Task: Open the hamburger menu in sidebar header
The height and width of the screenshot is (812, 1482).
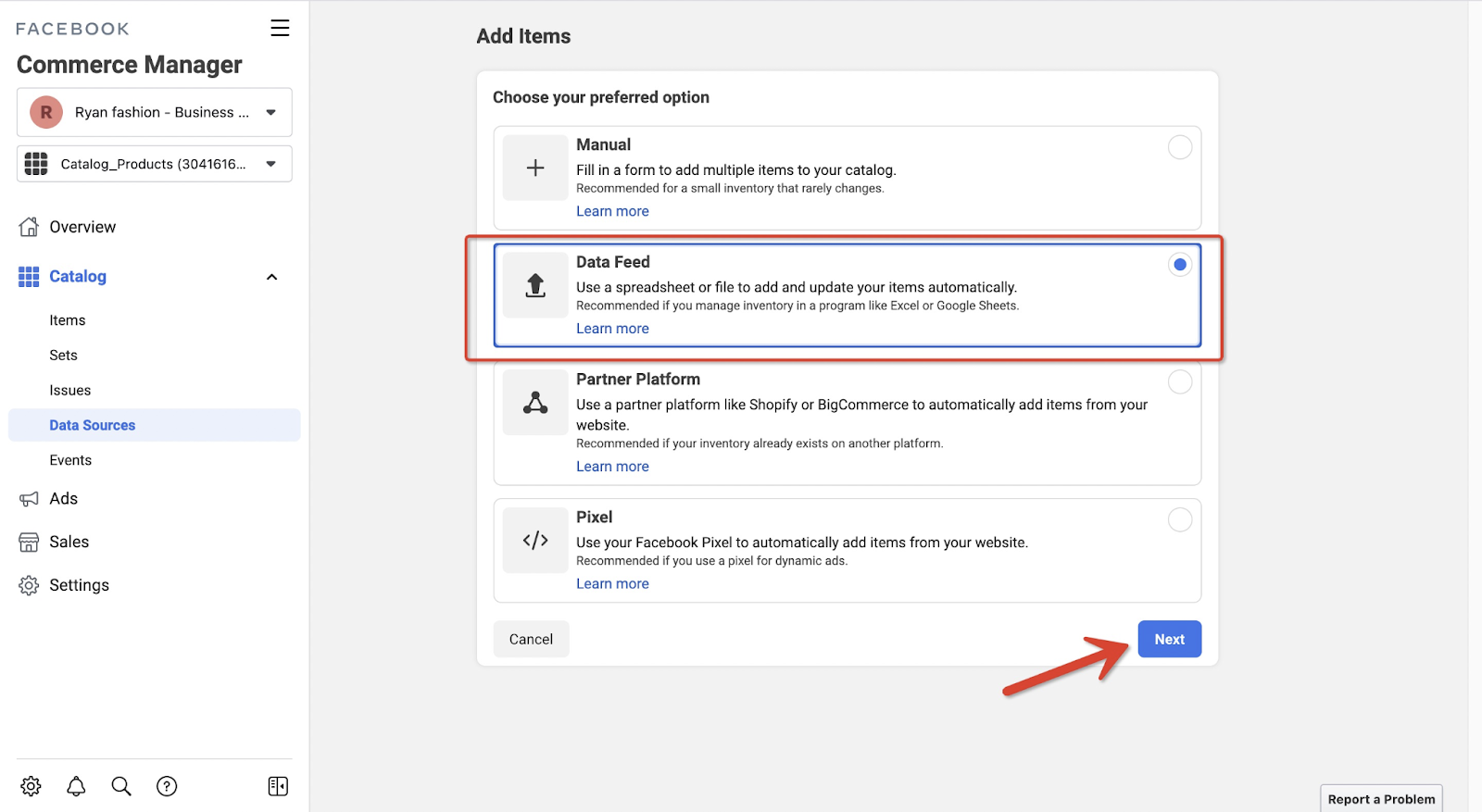Action: (x=280, y=28)
